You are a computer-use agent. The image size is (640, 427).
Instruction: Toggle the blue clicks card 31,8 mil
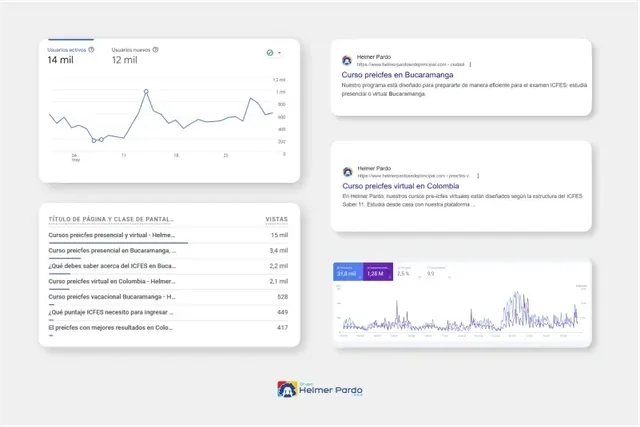(348, 271)
